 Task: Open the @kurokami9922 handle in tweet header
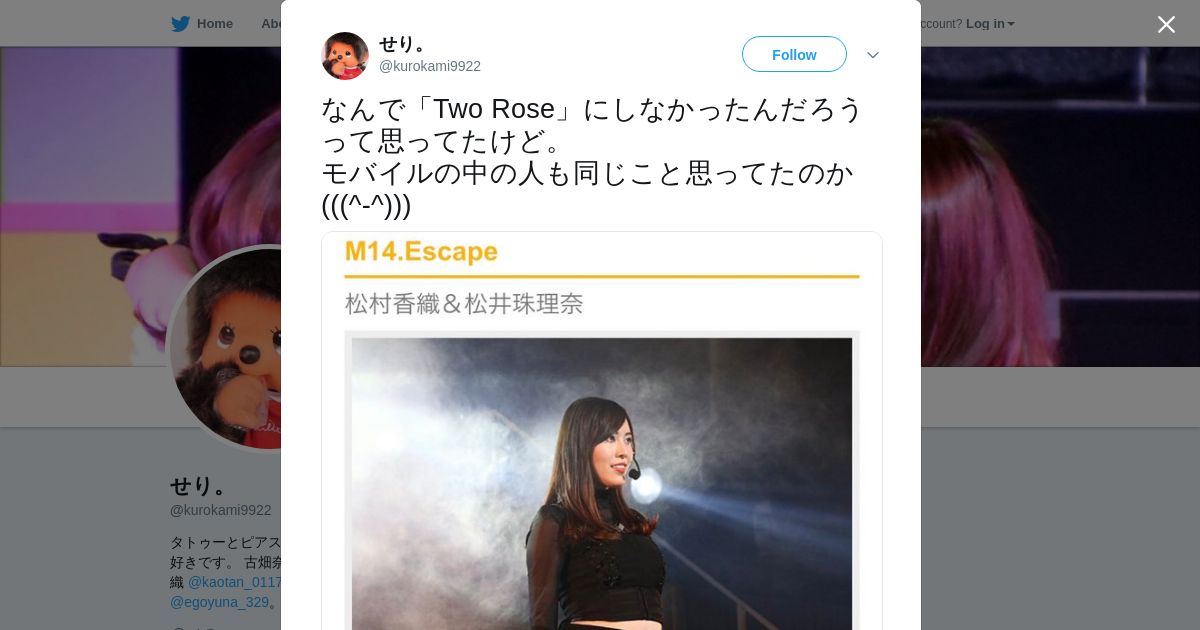(430, 66)
